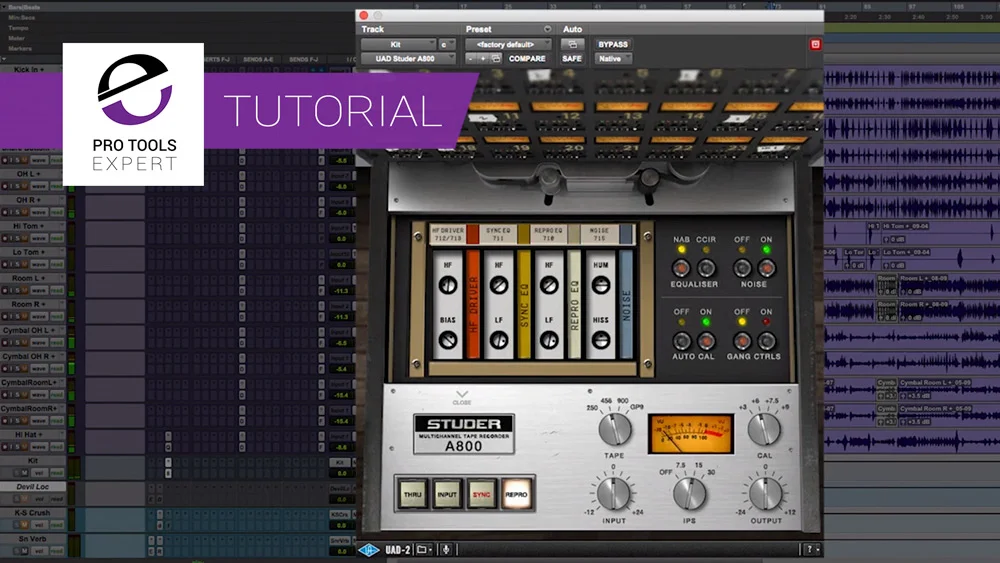Click the HF knob on HF Driver strip
The height and width of the screenshot is (563, 1000).
[x=448, y=285]
